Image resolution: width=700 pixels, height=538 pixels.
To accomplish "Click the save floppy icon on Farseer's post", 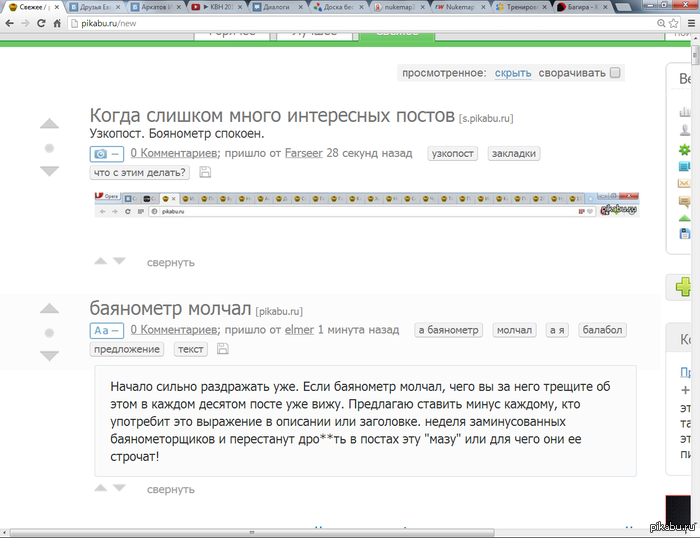I will point(205,173).
